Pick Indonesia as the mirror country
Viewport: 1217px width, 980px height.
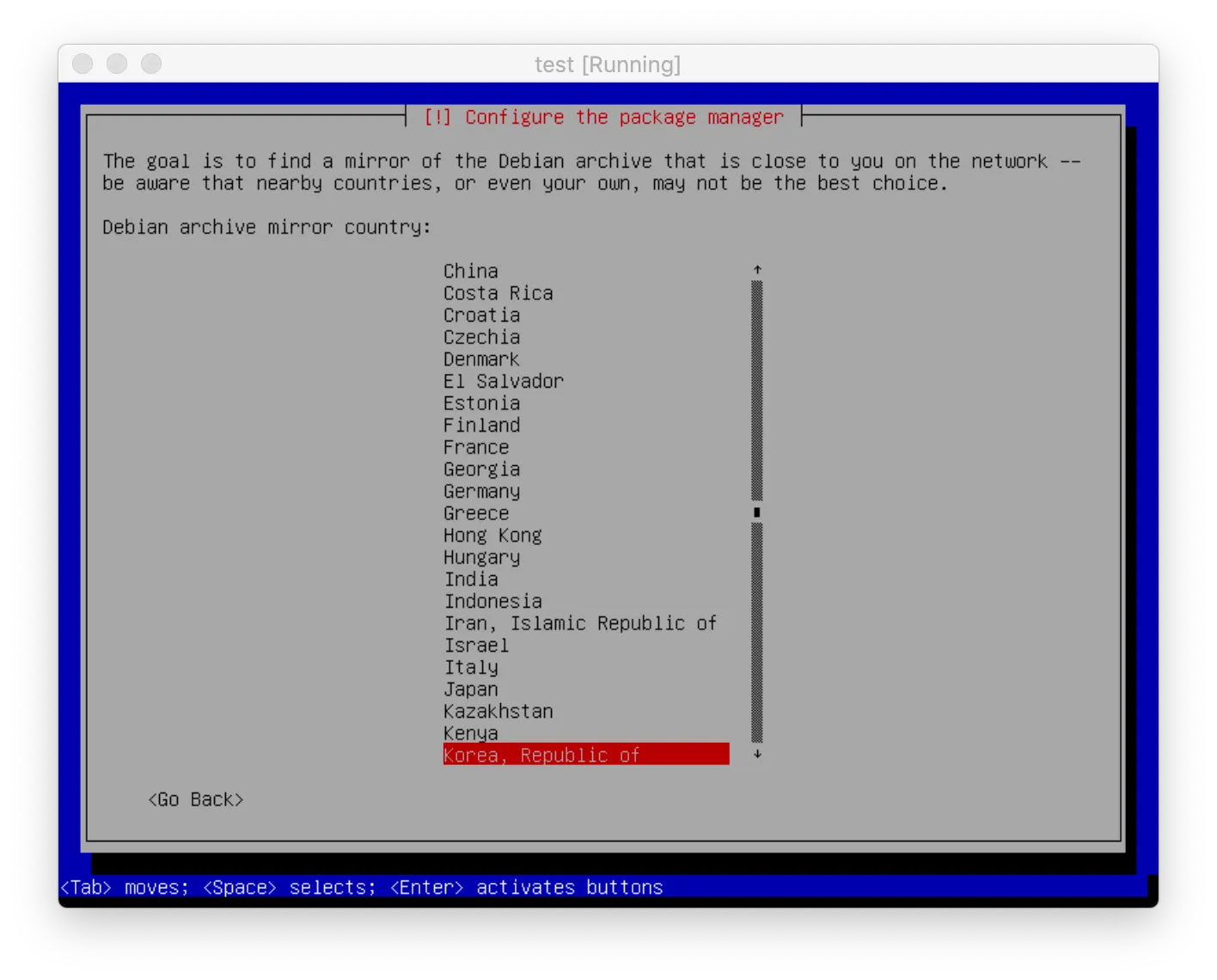(x=493, y=602)
